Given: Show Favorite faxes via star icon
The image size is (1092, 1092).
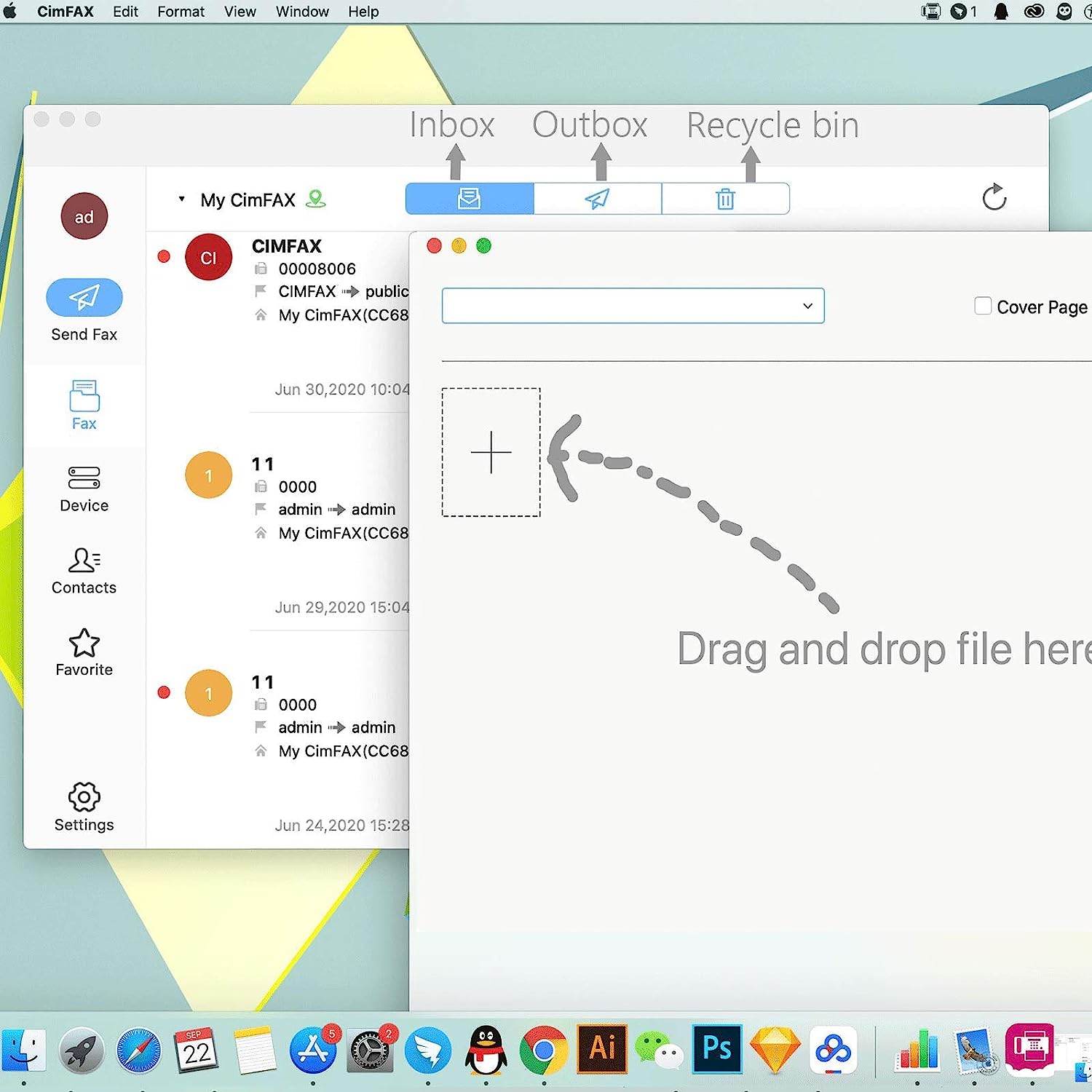Looking at the screenshot, I should pyautogui.click(x=84, y=652).
